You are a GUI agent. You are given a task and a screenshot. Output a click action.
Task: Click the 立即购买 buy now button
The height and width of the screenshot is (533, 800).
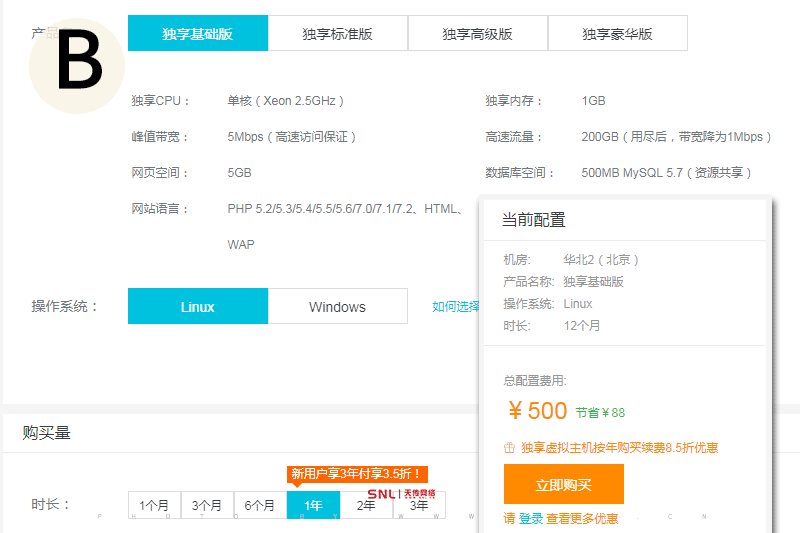tap(564, 484)
